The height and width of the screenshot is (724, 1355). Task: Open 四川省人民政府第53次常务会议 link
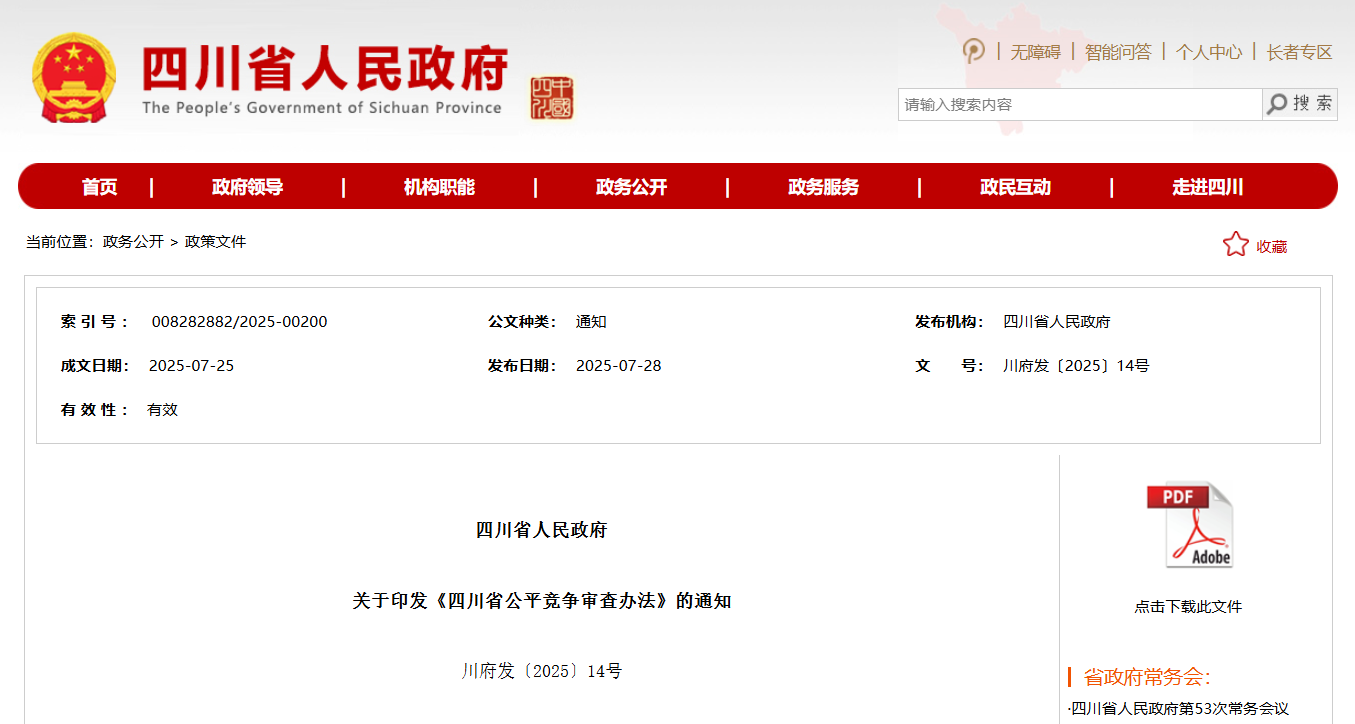[1180, 709]
